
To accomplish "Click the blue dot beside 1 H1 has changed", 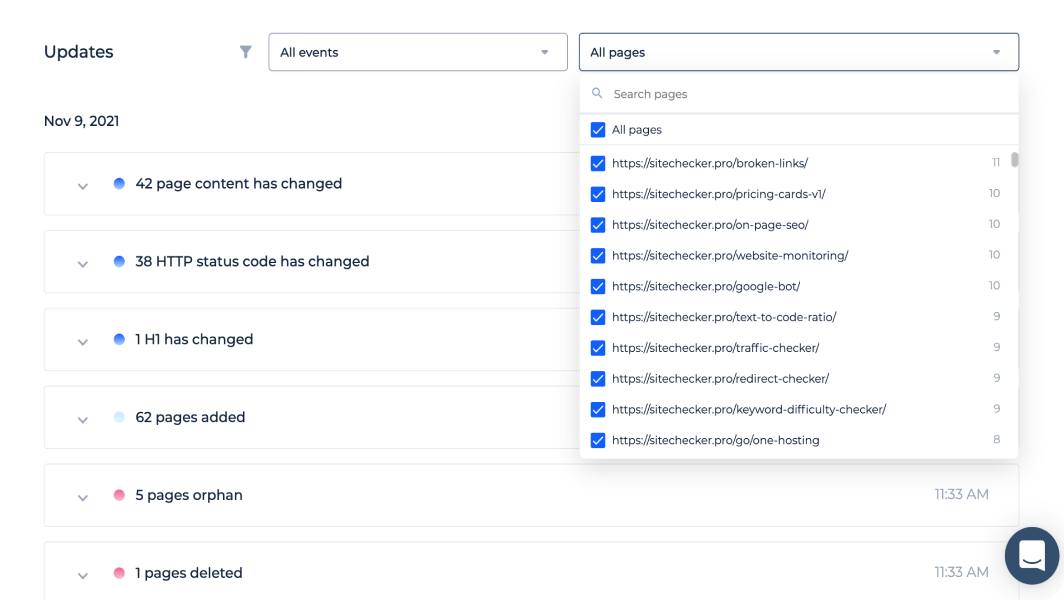I will pos(119,339).
